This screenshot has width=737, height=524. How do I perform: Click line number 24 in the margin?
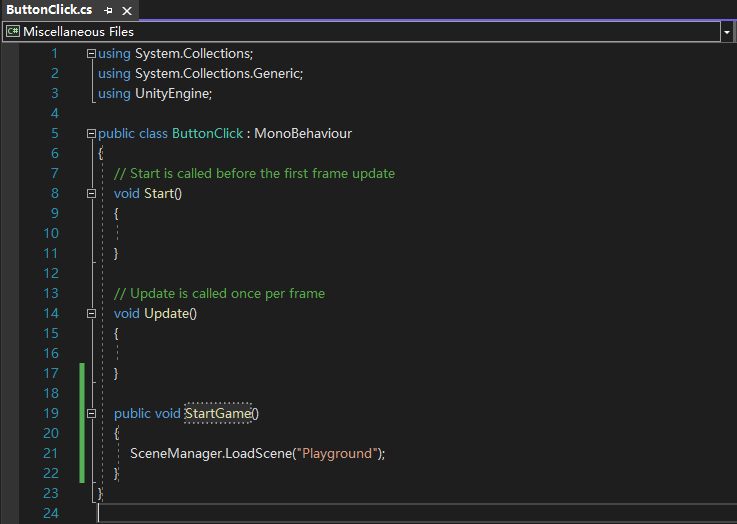pos(51,513)
